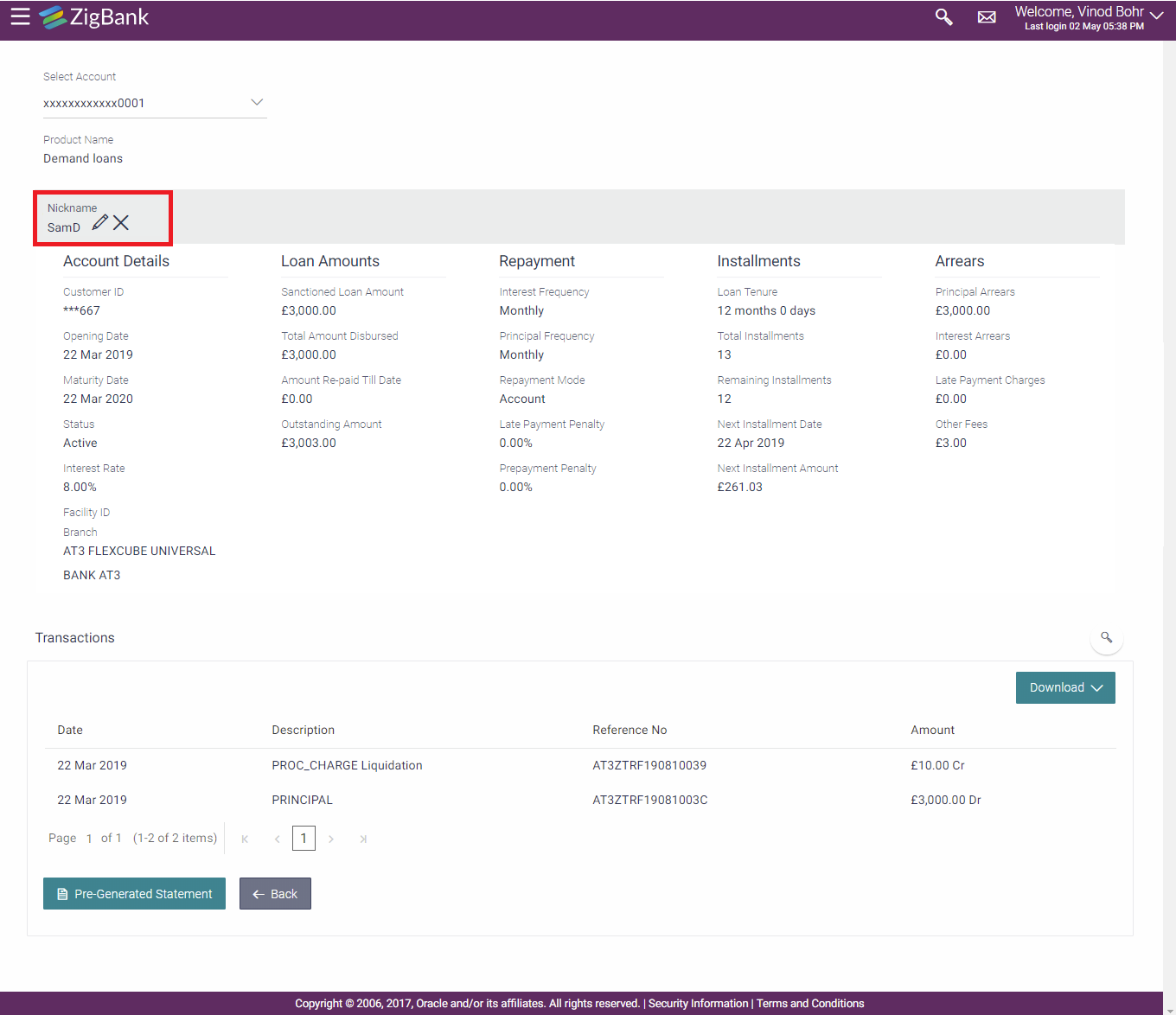Image resolution: width=1176 pixels, height=1015 pixels.
Task: Go to previous page of transactions
Action: [277, 839]
